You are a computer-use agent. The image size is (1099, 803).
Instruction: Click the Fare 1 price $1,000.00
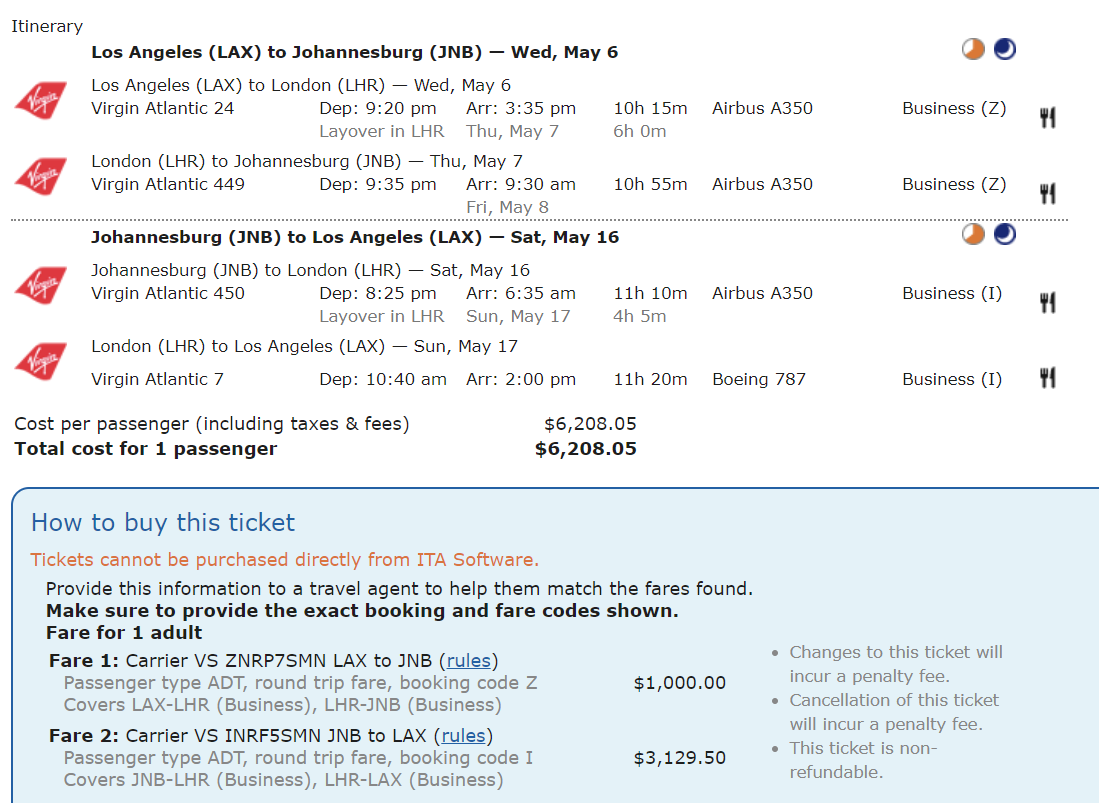coord(679,683)
